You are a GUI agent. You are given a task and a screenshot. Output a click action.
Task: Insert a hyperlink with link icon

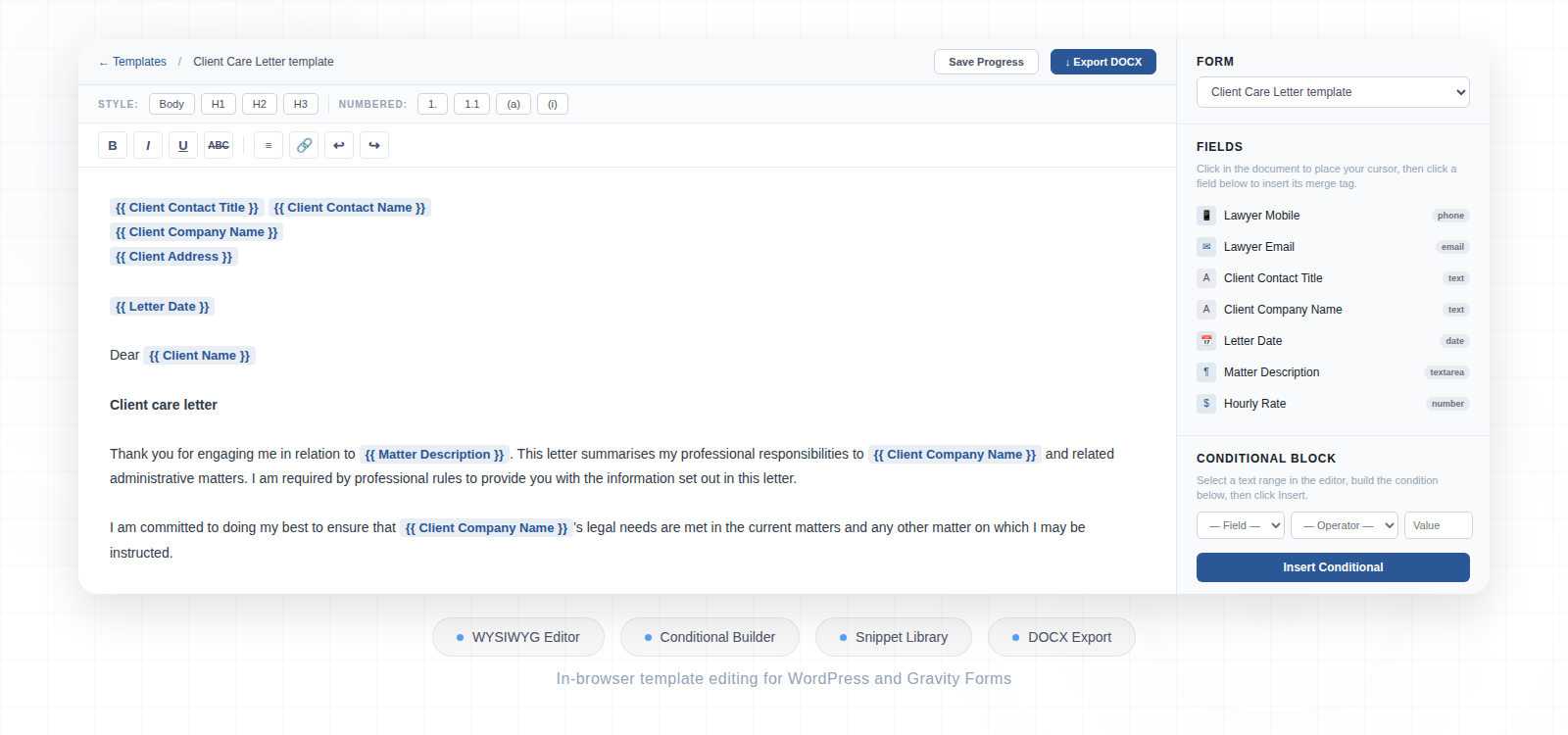pos(304,145)
